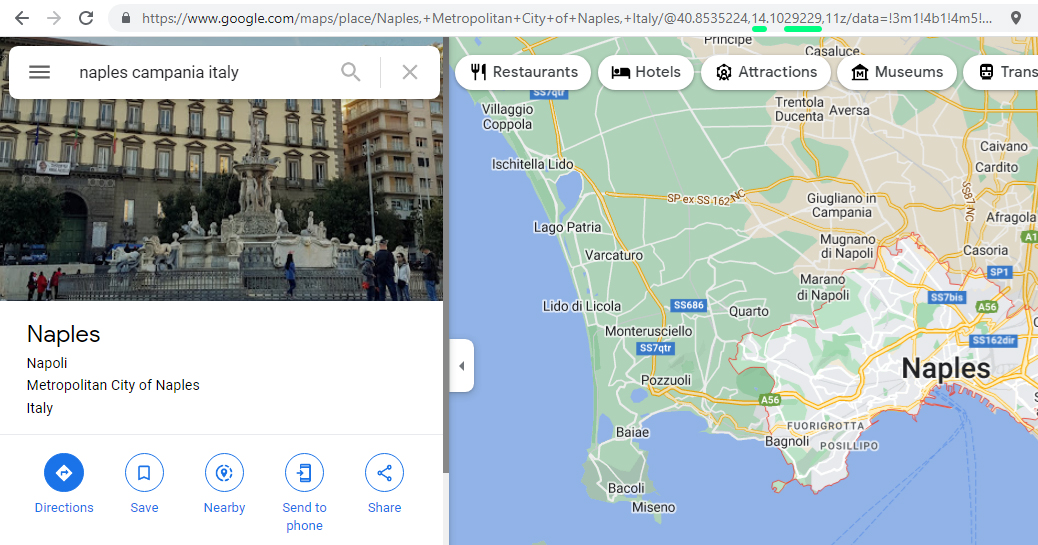Click the Posillipo map label
This screenshot has height=545, width=1038.
tap(849, 446)
